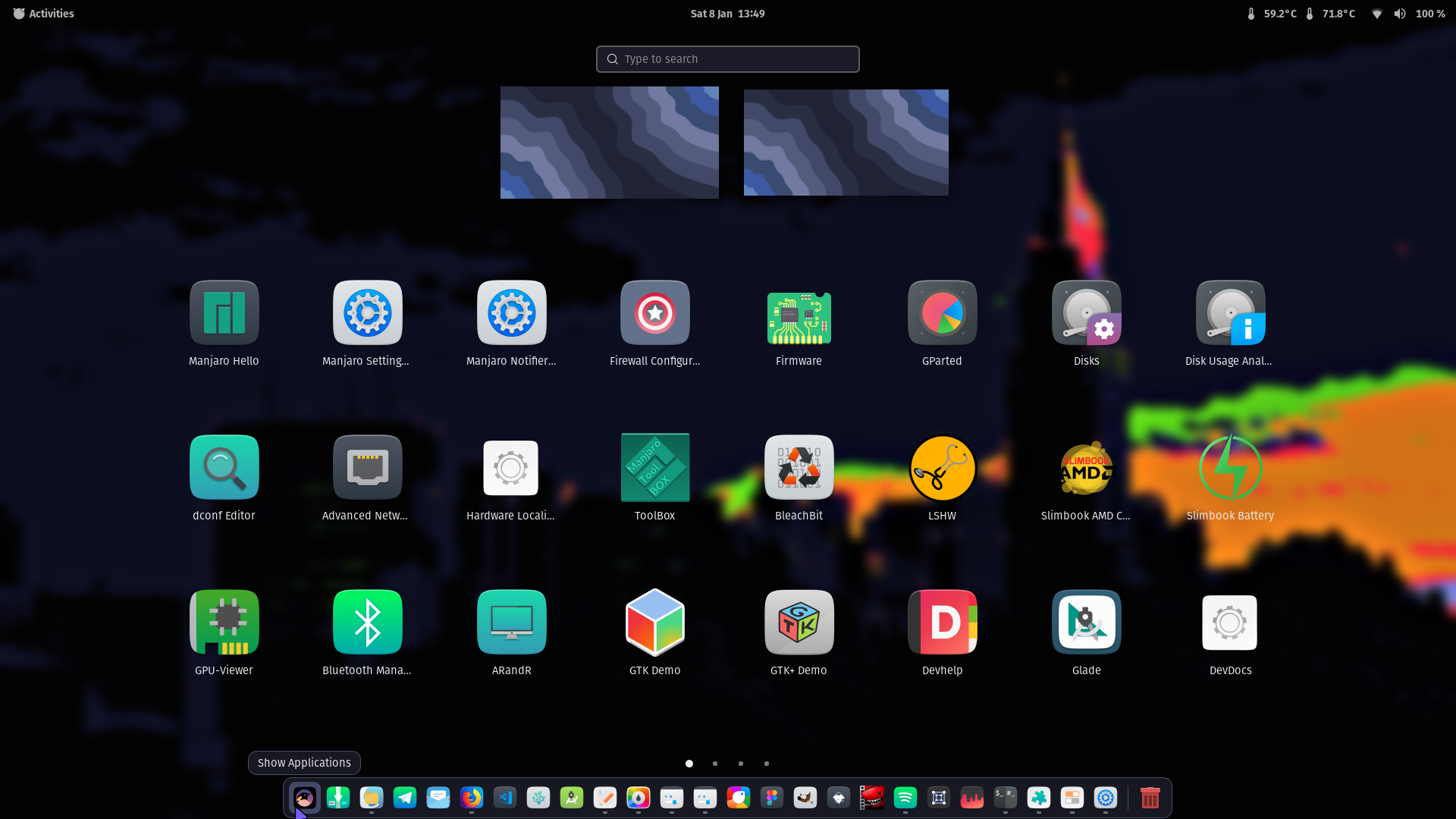
Task: Select the first workspace thumbnail
Action: (610, 143)
